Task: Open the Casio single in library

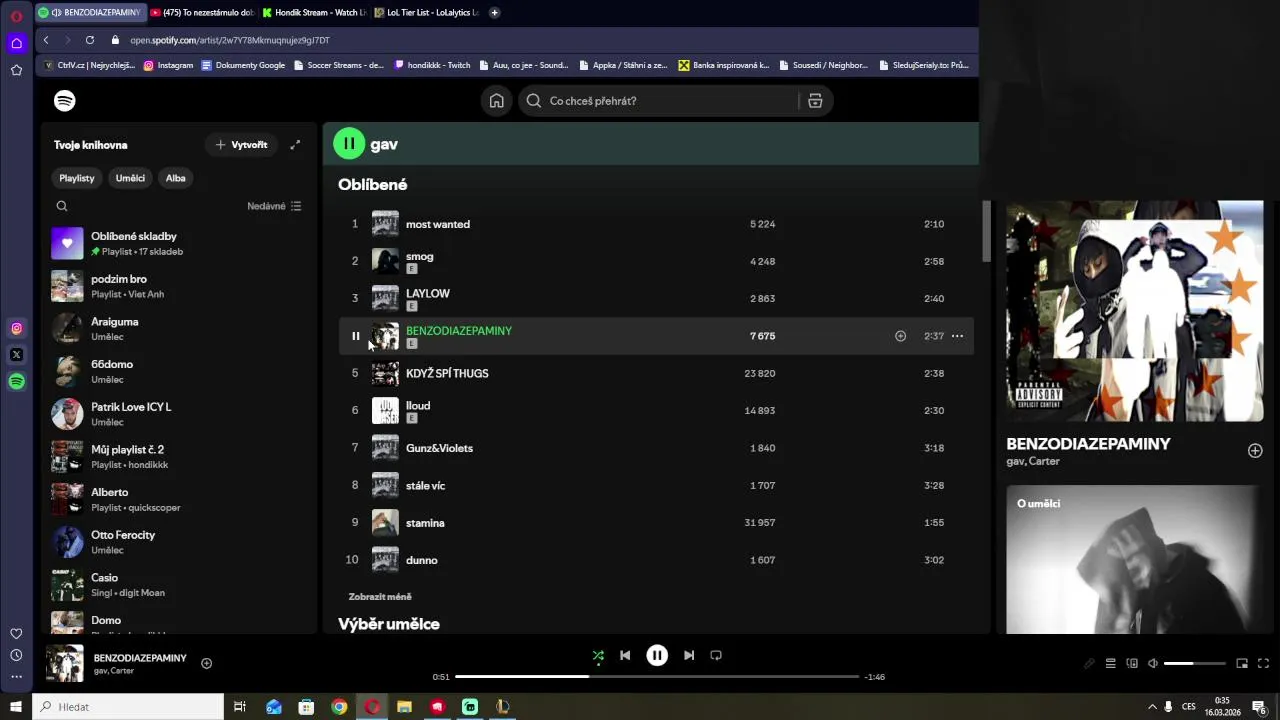Action: 180,585
